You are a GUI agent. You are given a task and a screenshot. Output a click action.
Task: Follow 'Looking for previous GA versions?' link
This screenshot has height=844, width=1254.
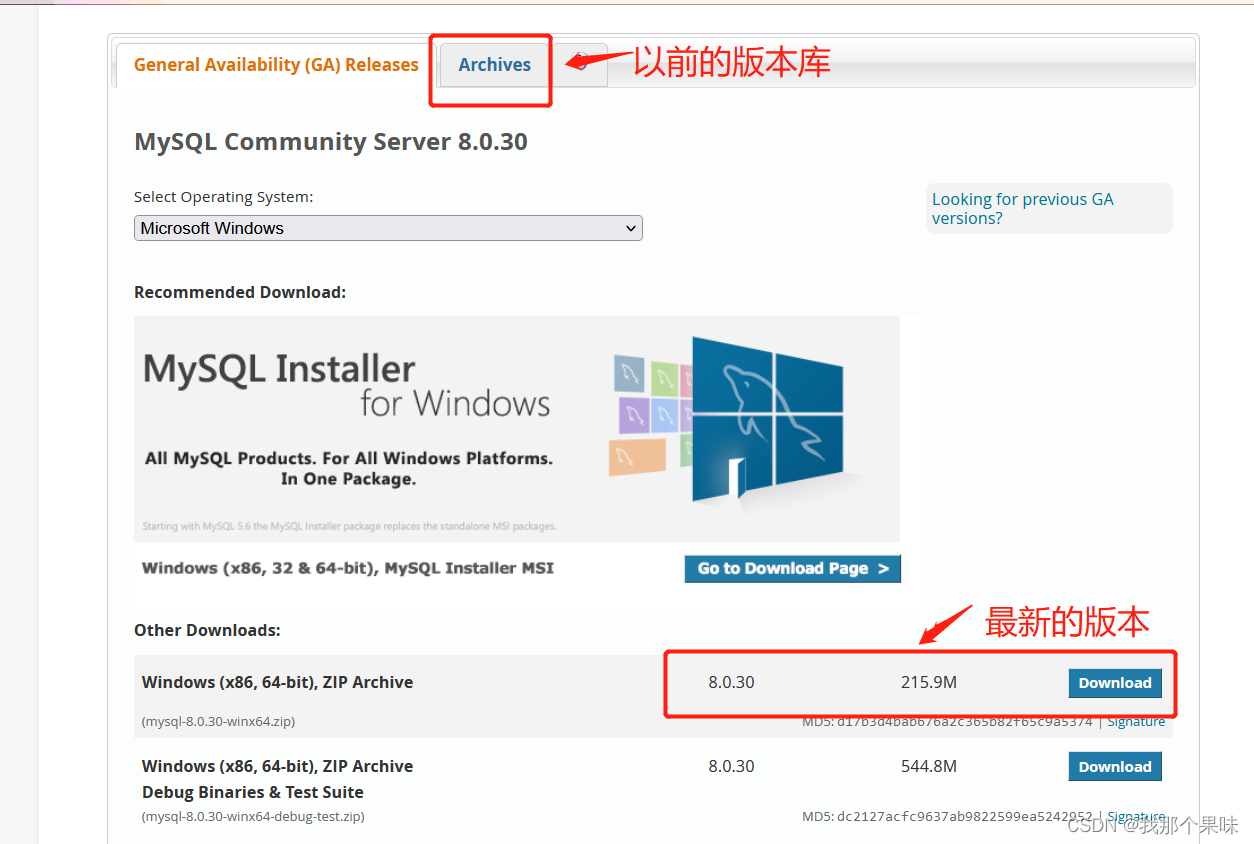pyautogui.click(x=1022, y=209)
